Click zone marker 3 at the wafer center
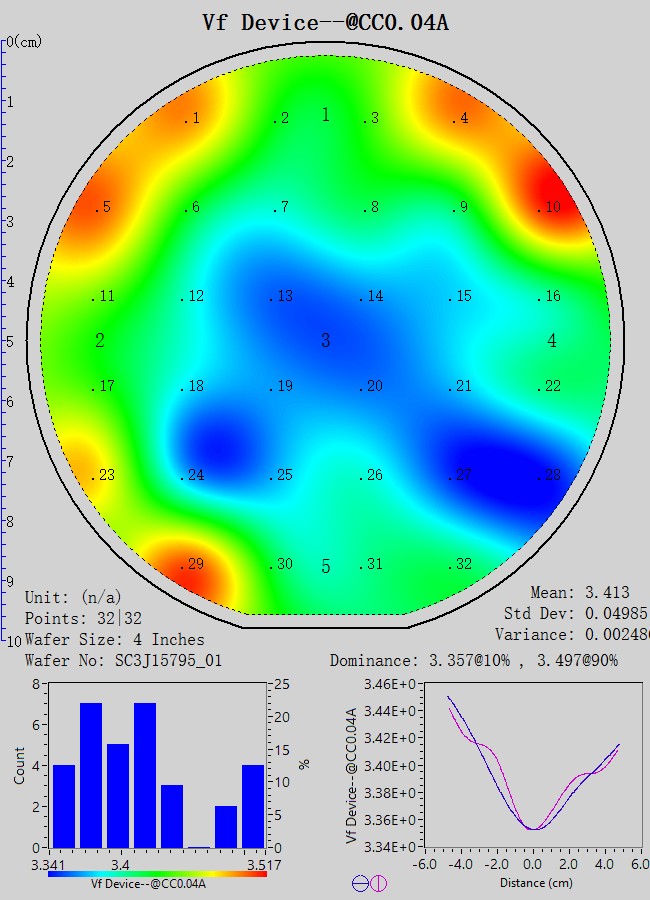The image size is (650, 900). coord(325,341)
